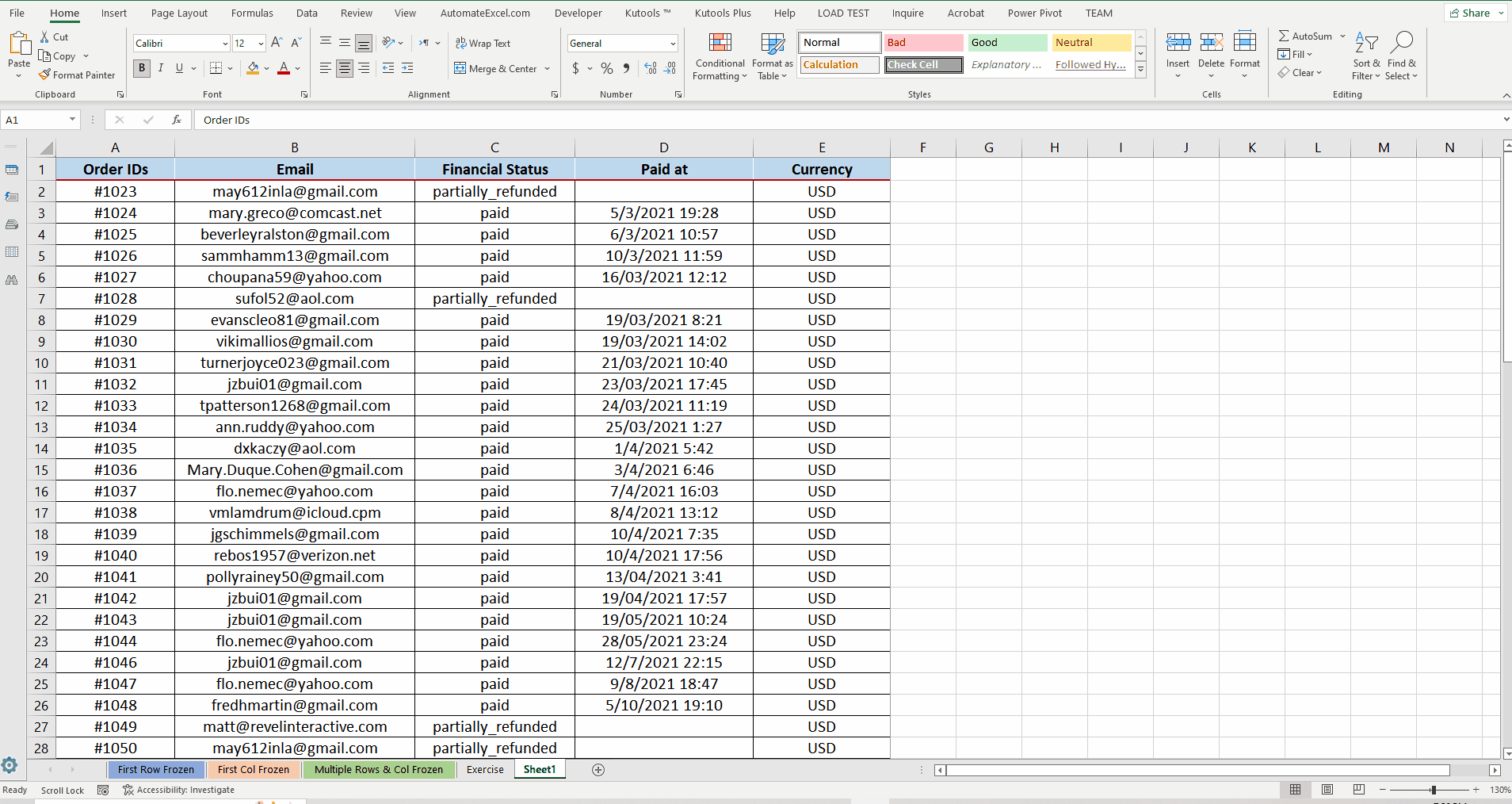Screen dimensions: 1512x804
Task: Toggle bold formatting
Action: (x=141, y=68)
